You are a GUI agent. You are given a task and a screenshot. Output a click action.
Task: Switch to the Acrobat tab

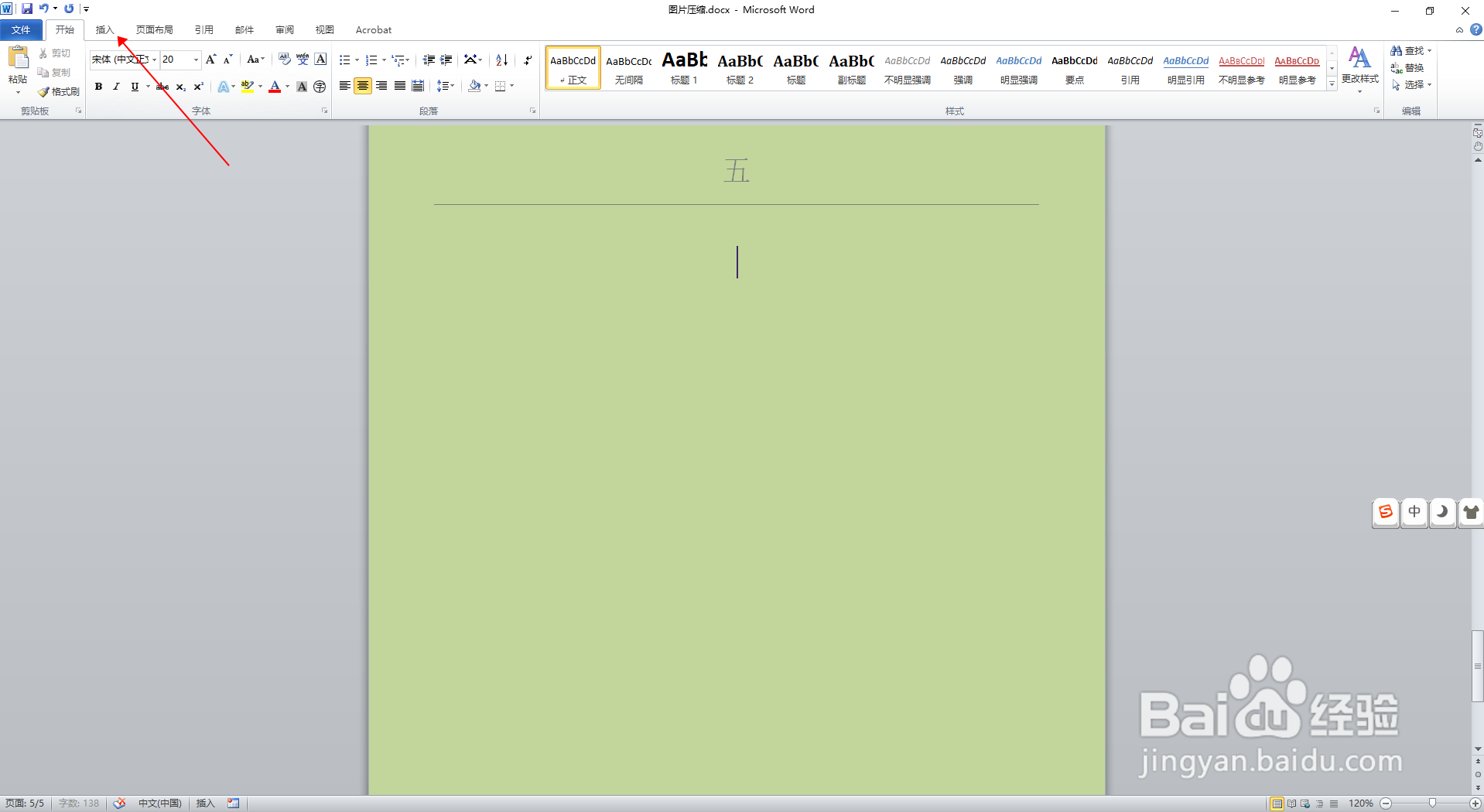(374, 30)
